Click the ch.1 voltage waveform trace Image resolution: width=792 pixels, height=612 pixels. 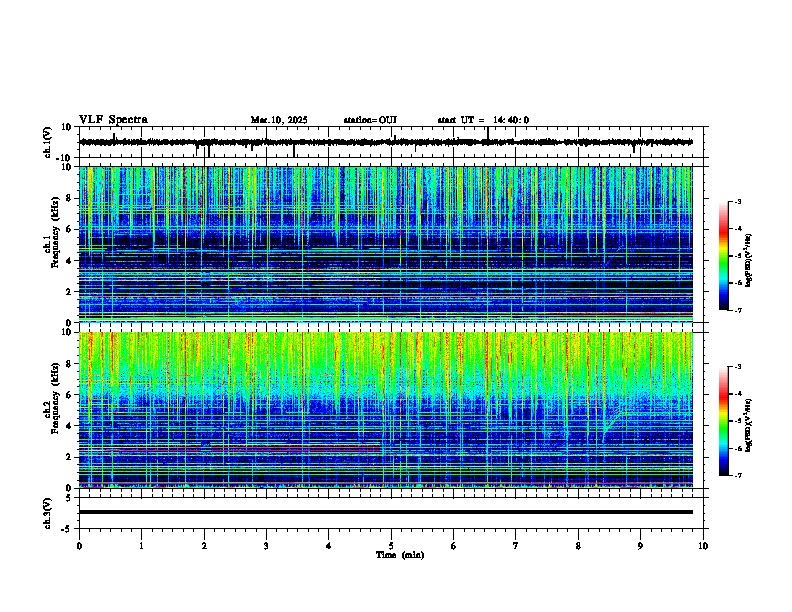click(x=386, y=142)
